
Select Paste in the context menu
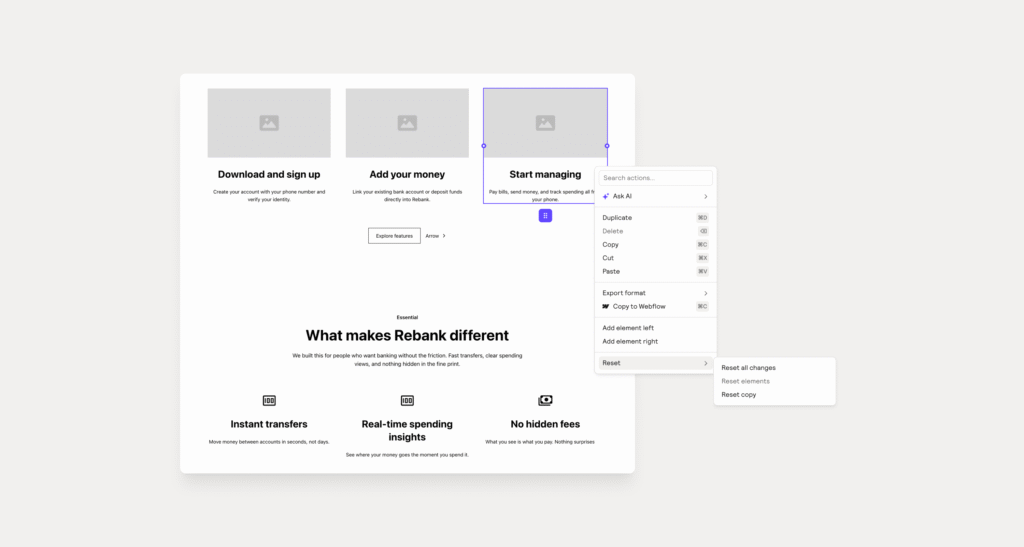[655, 271]
